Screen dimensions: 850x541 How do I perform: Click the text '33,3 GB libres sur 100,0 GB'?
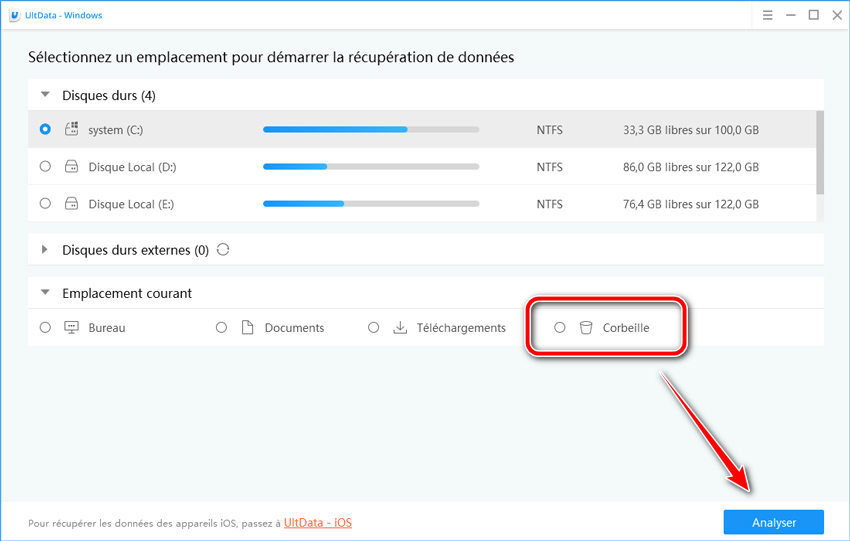point(691,130)
